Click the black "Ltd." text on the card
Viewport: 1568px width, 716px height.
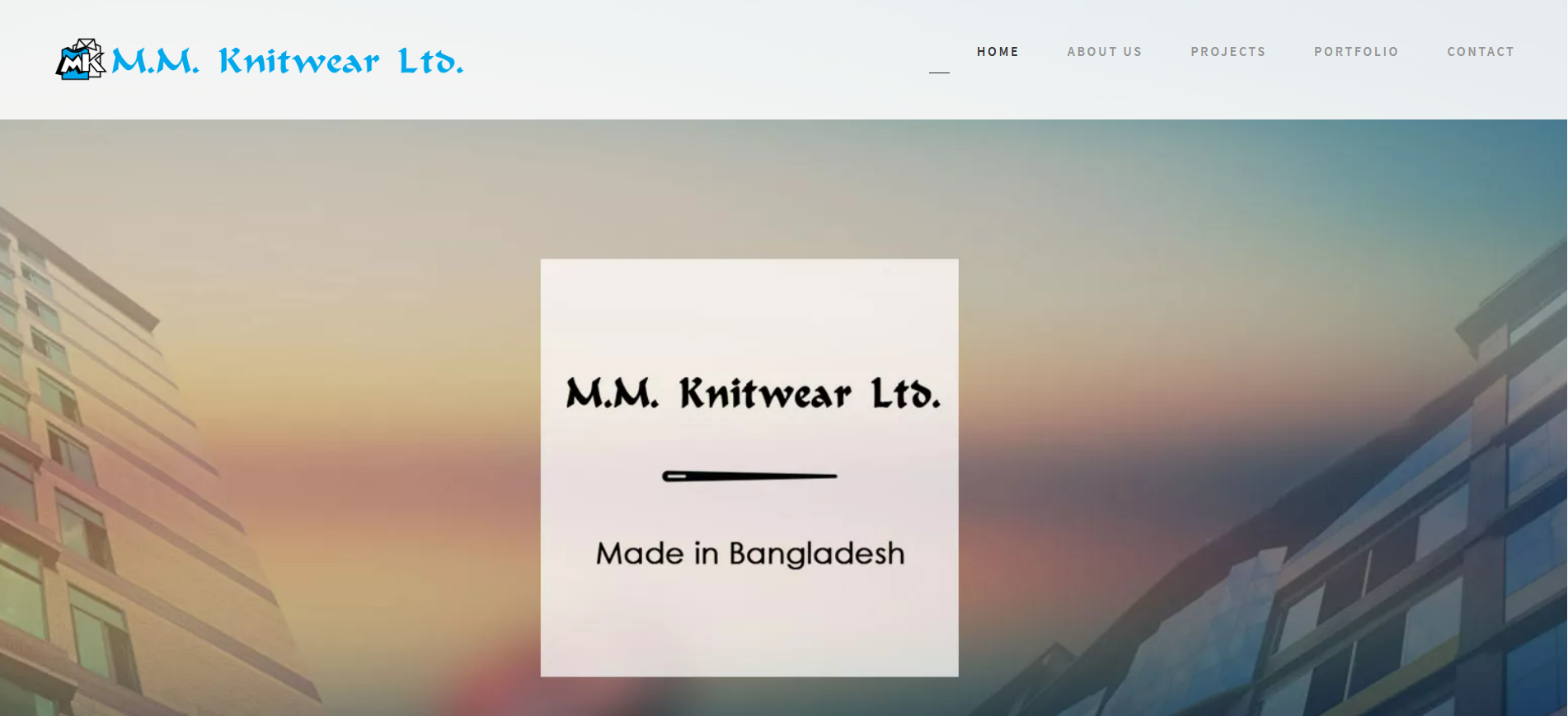point(906,393)
